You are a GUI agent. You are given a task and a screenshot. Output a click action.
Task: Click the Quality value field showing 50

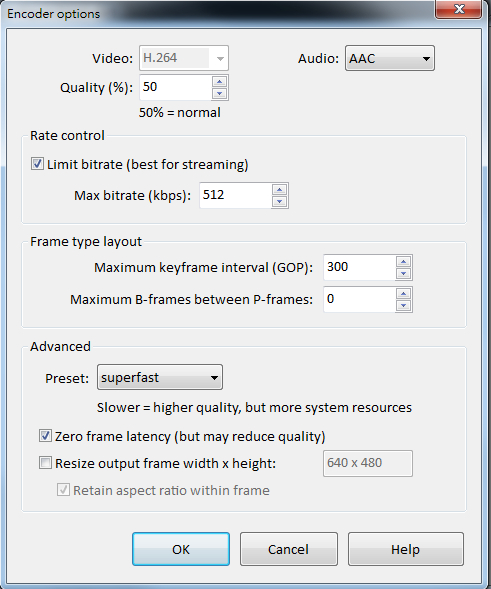pos(175,87)
